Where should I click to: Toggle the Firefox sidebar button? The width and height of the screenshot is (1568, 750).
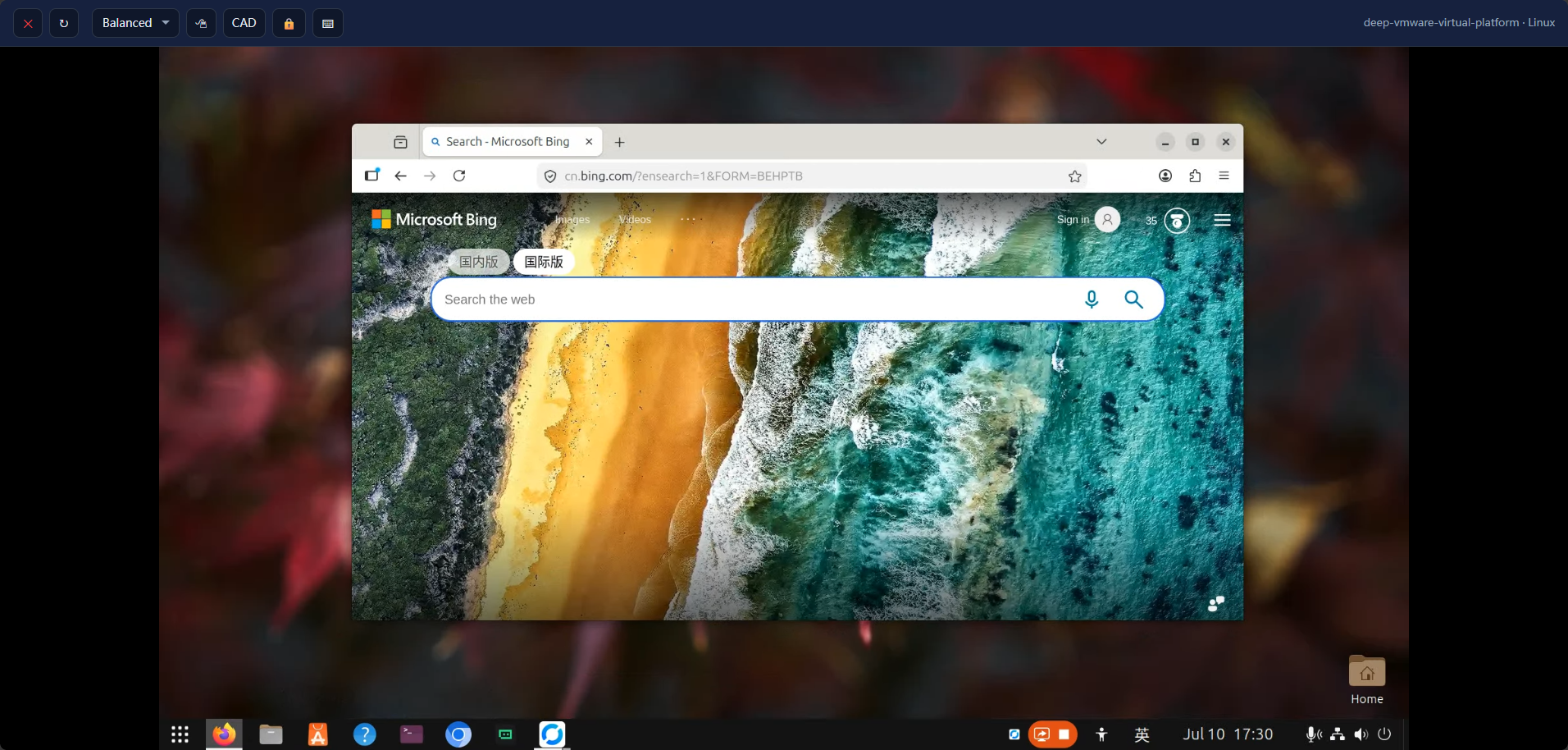tap(372, 176)
